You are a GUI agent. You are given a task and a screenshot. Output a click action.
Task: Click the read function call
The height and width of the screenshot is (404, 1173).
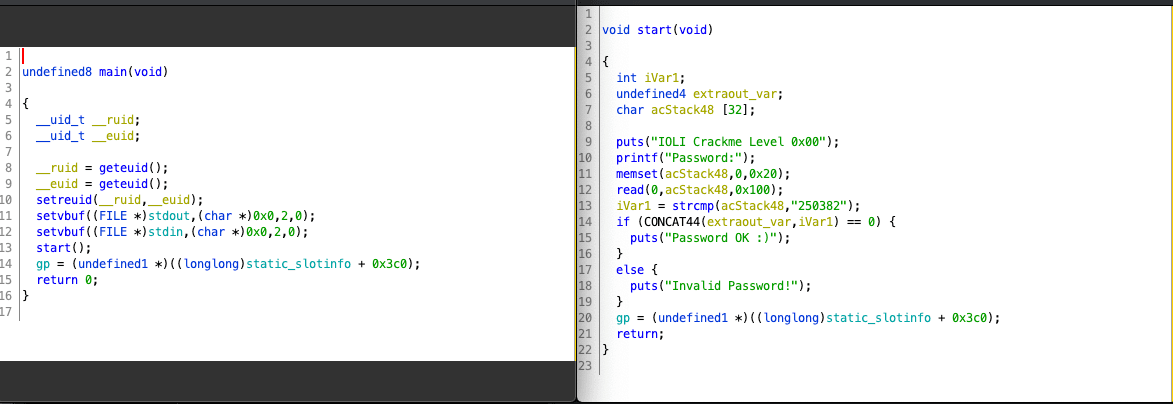630,190
